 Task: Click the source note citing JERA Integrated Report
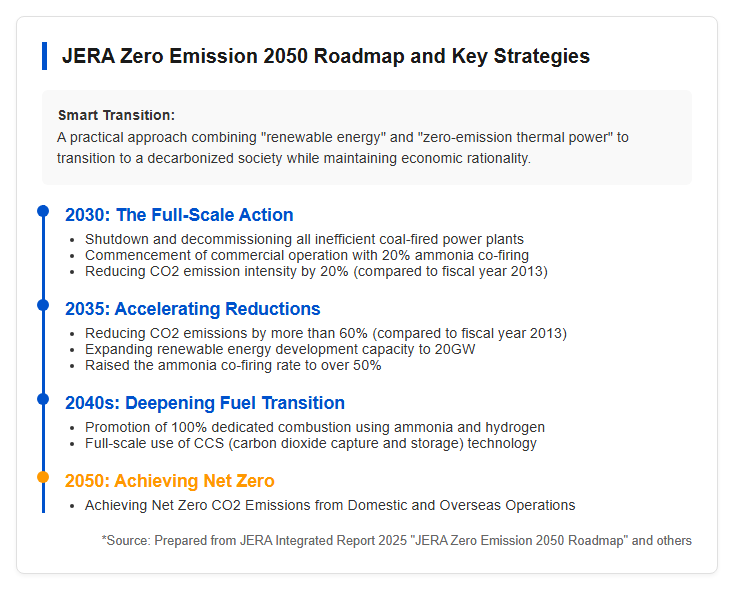[396, 540]
